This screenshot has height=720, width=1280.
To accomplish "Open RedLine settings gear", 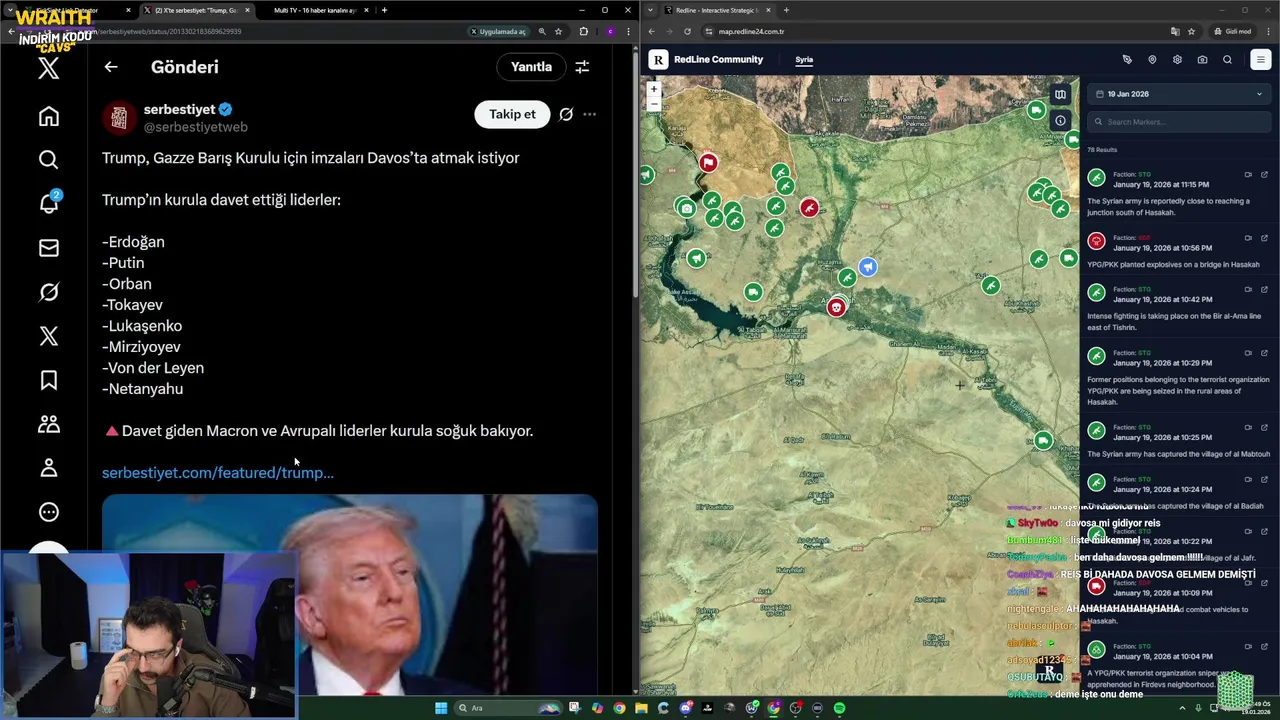I will tap(1177, 60).
